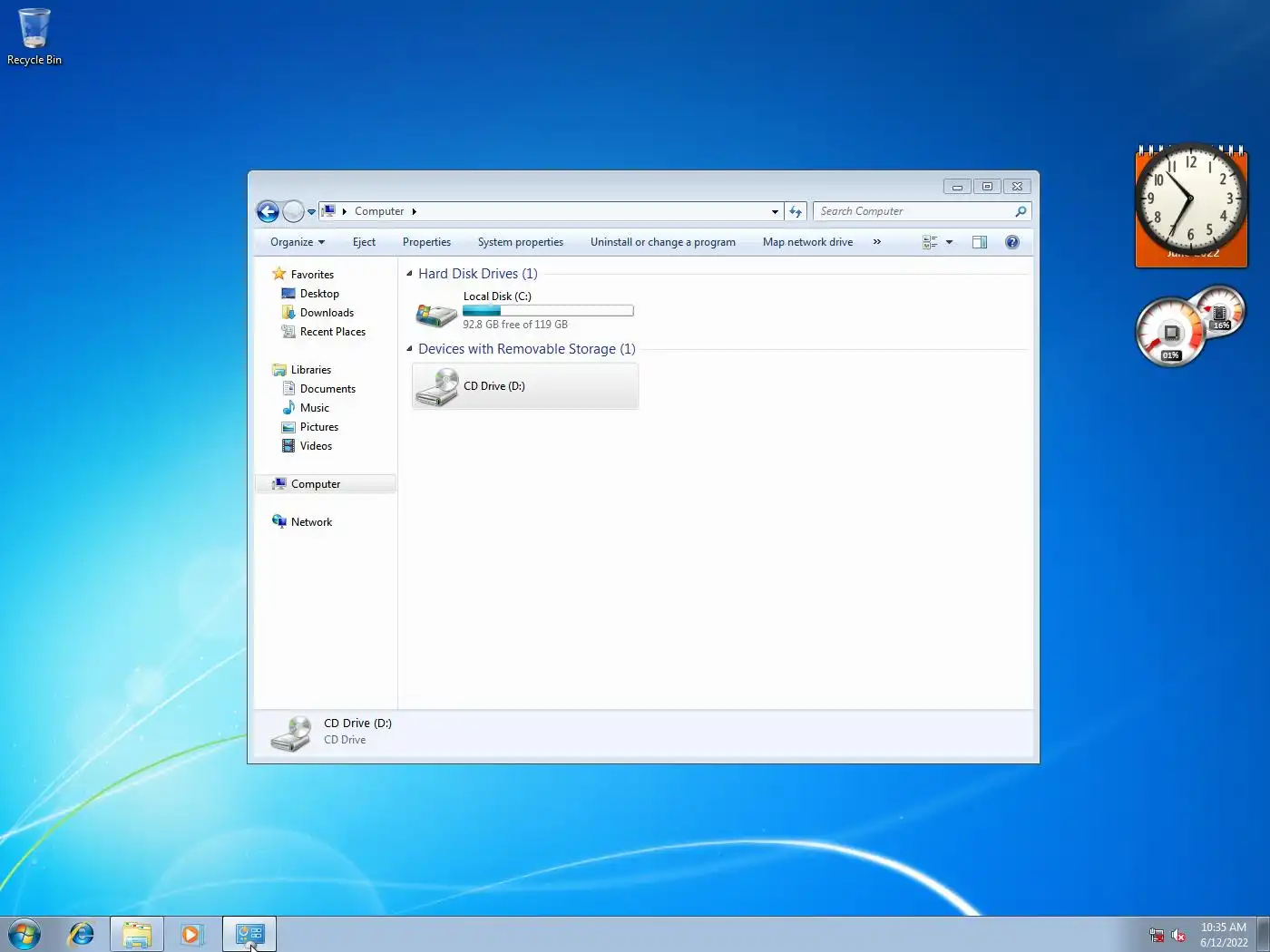Click the network status tray icon
1270x952 pixels.
coord(1157,935)
